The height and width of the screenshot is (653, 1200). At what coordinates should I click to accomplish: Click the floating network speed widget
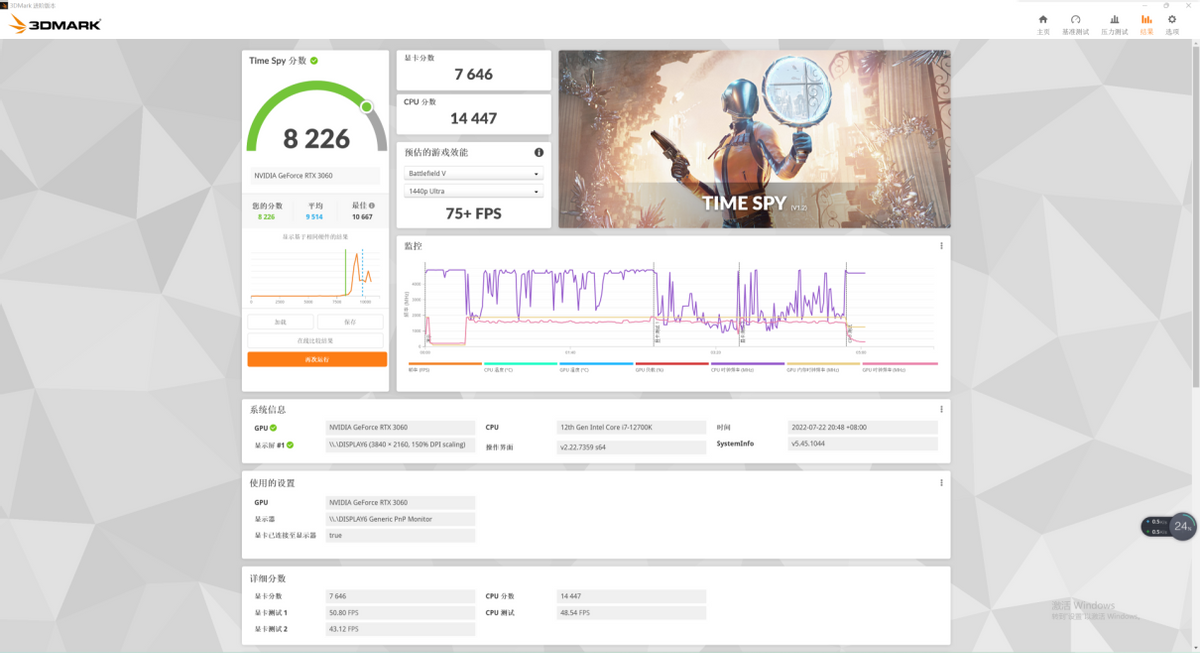pos(1169,526)
